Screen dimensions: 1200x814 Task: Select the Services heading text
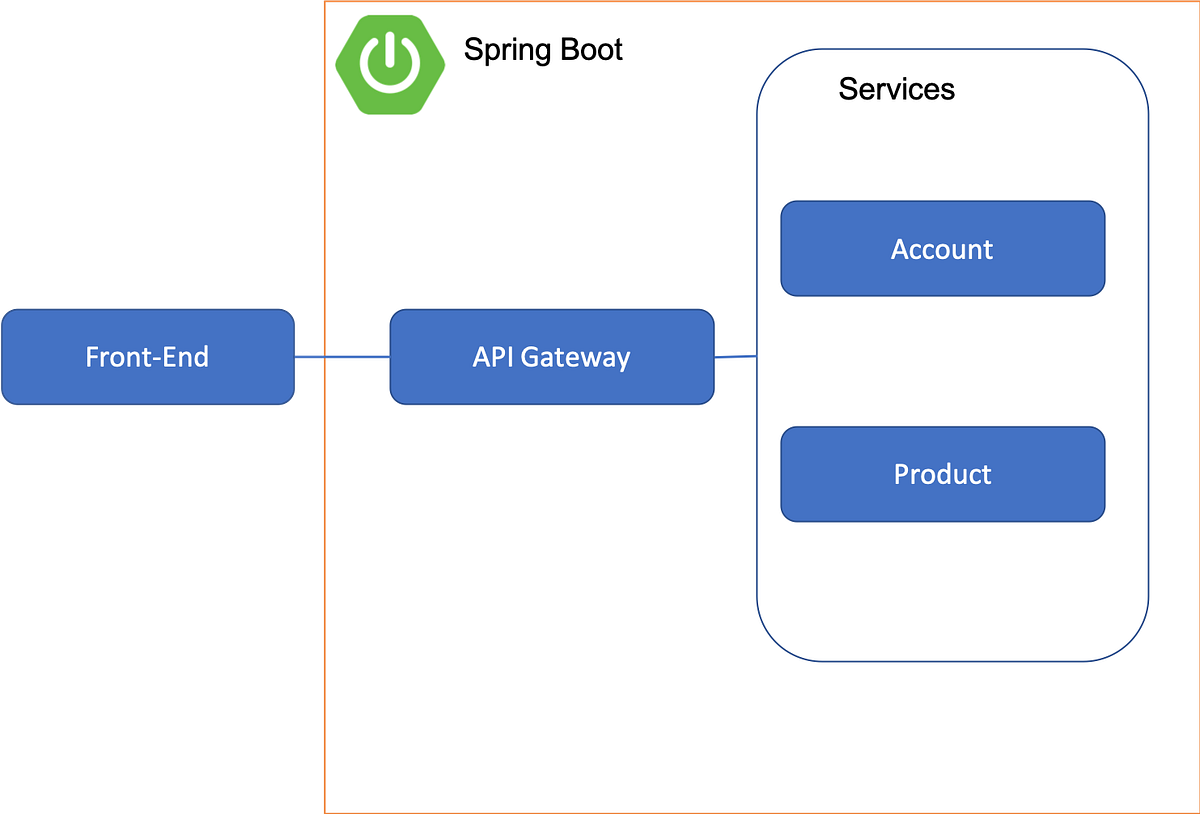(896, 89)
